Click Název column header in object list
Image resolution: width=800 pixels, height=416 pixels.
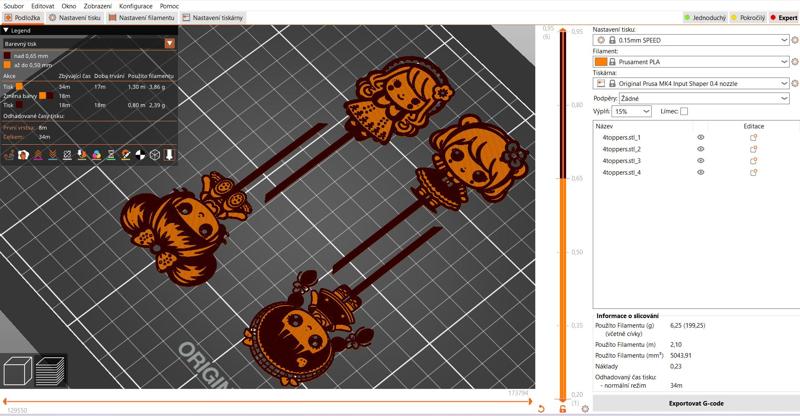tap(604, 126)
